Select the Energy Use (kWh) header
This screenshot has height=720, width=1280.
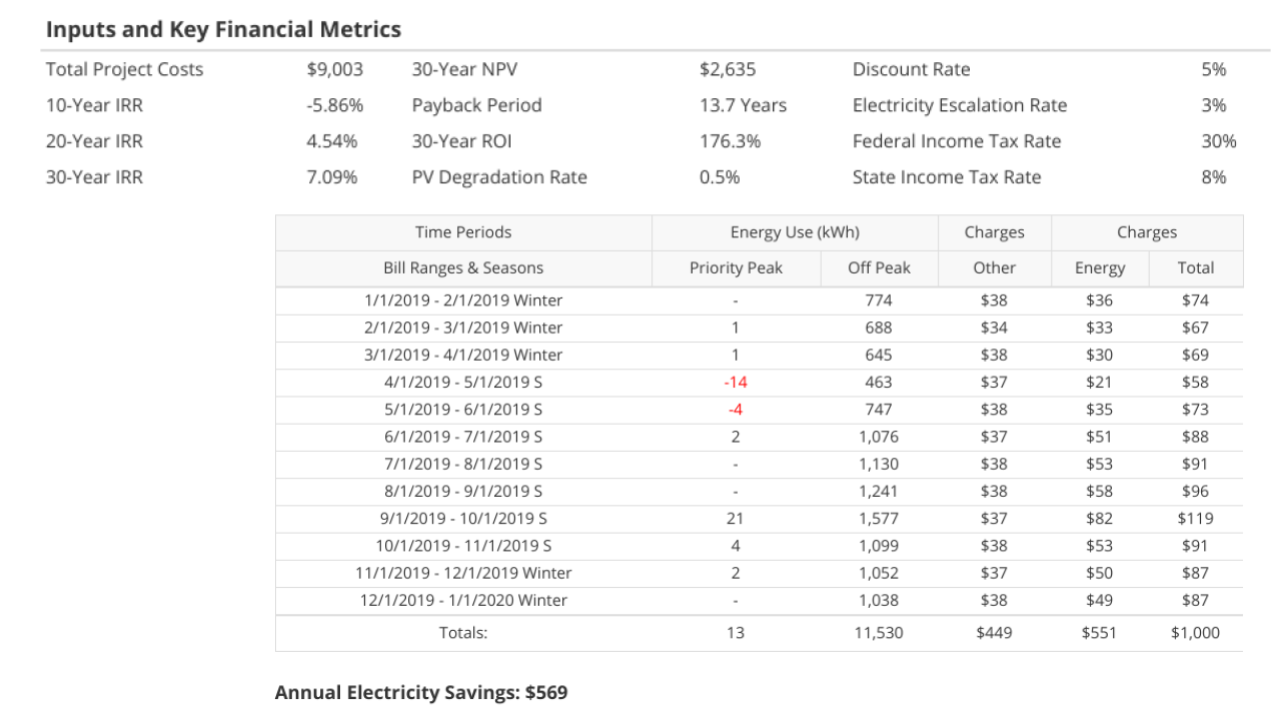794,233
